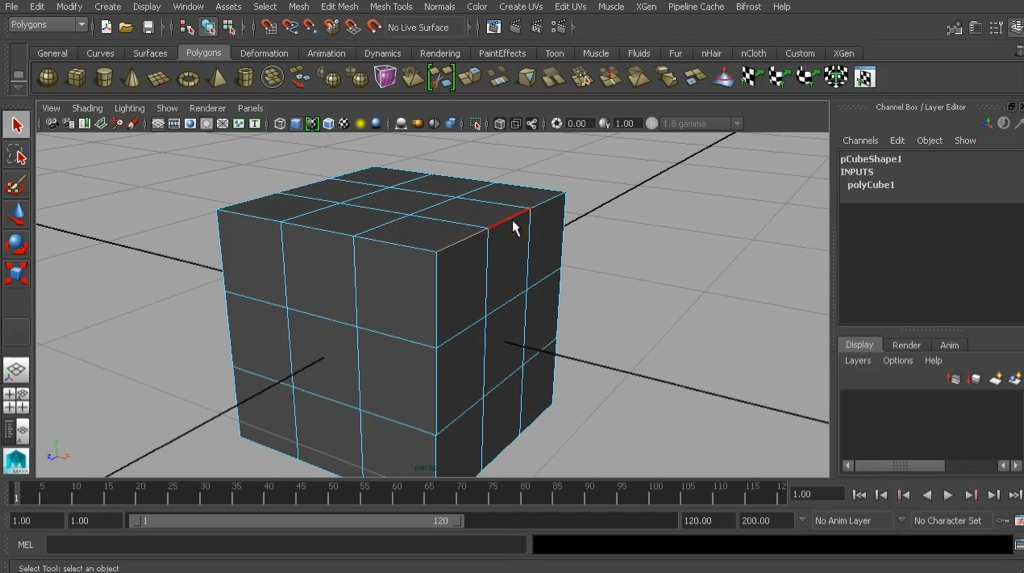
Task: Activate the Lasso Select tool
Action: (16, 155)
